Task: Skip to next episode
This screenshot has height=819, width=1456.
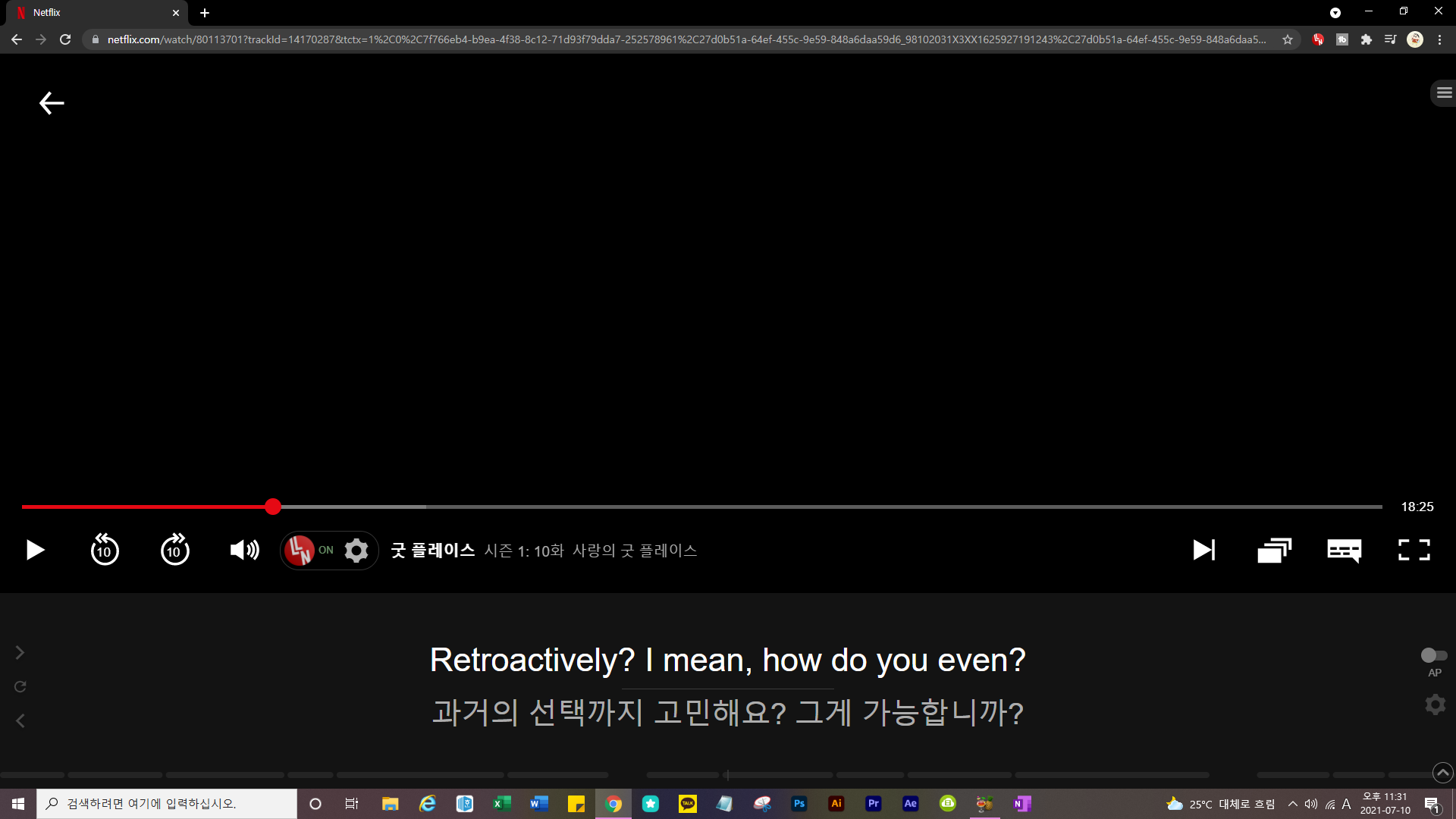Action: coord(1203,550)
